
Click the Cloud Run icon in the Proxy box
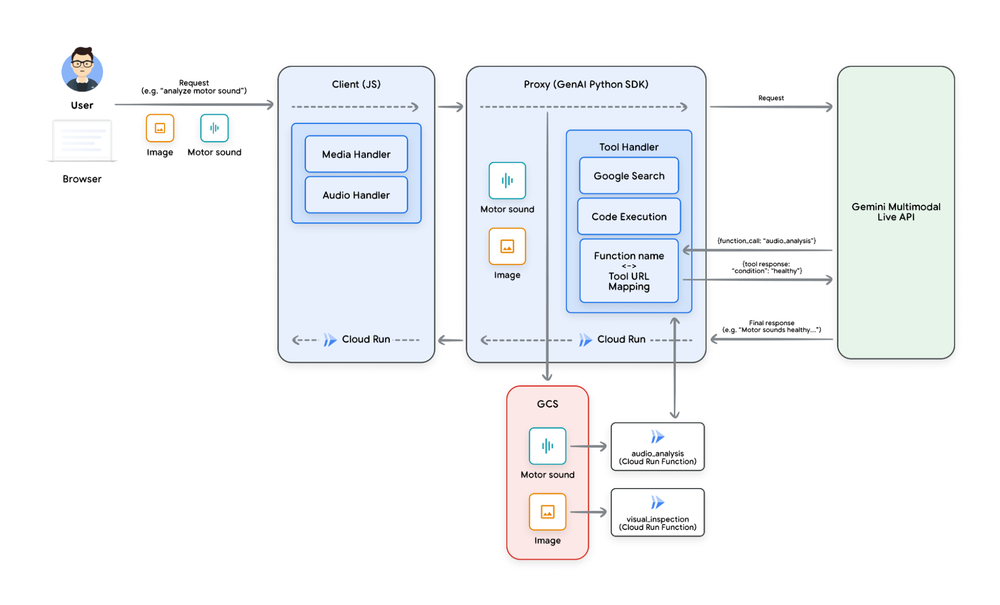click(586, 339)
